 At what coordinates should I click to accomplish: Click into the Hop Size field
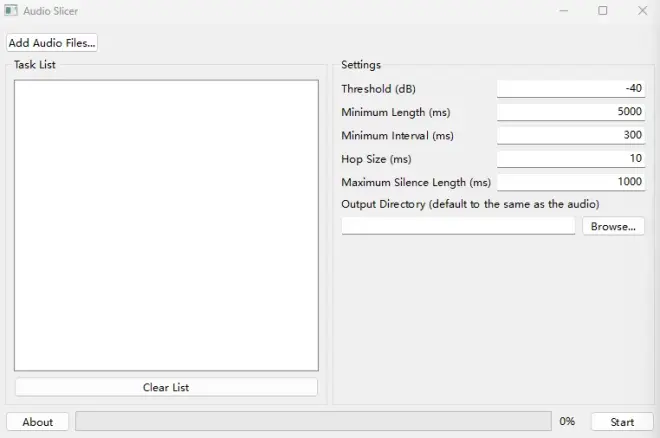571,159
